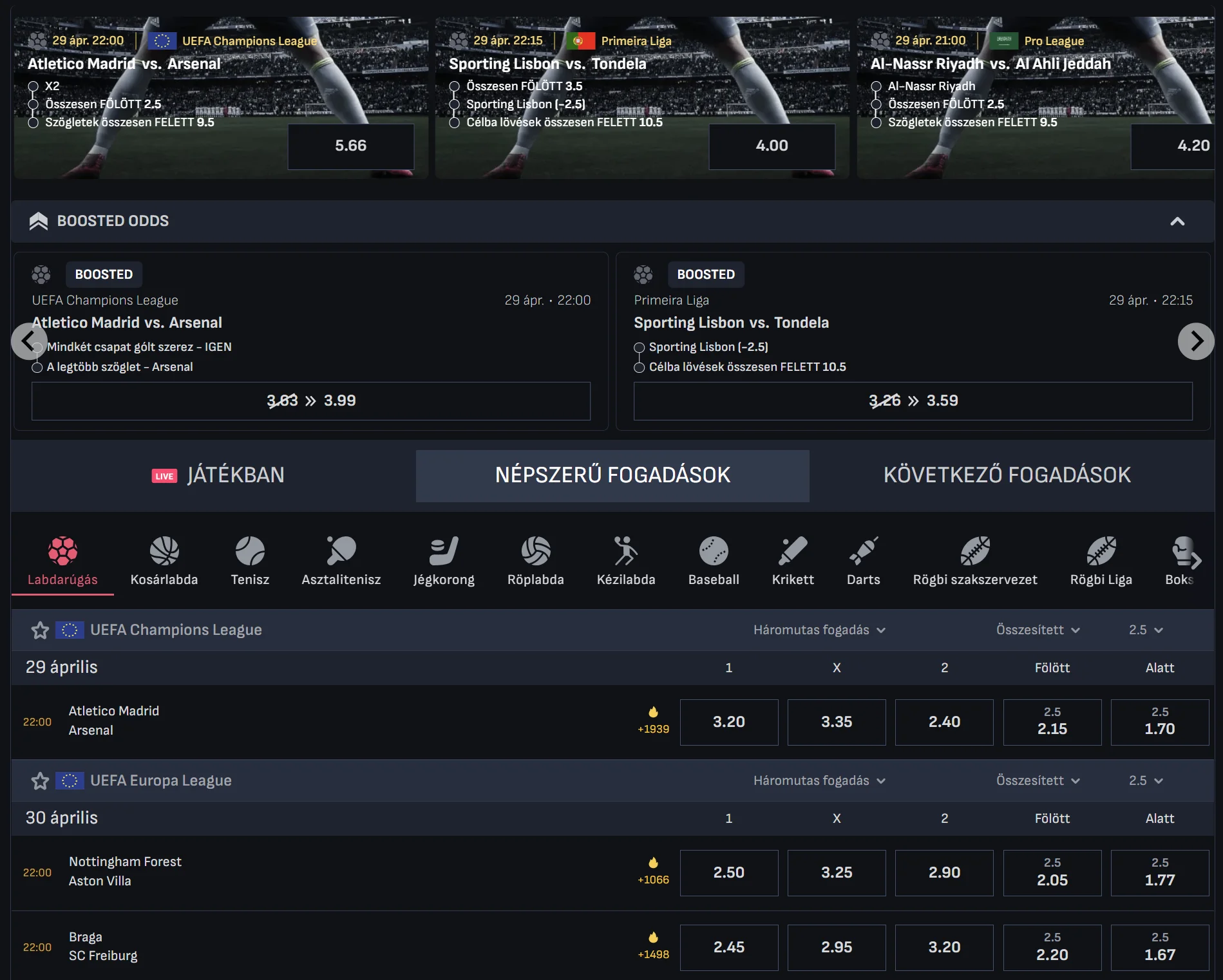Open UEFA Champions League section title
Image resolution: width=1223 pixels, height=980 pixels.
[176, 630]
